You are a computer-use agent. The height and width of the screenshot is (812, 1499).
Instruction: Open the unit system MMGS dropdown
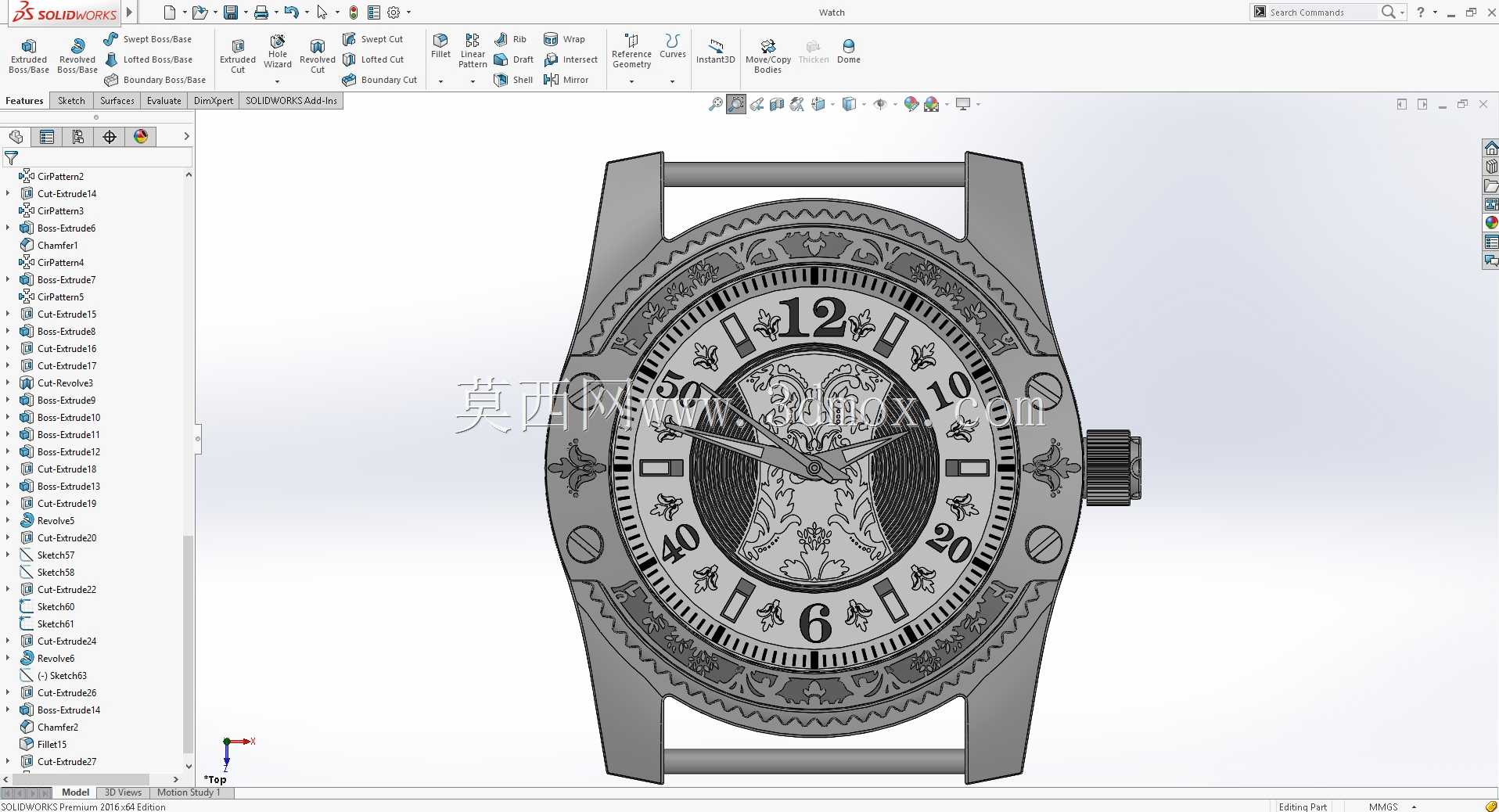coord(1414,807)
